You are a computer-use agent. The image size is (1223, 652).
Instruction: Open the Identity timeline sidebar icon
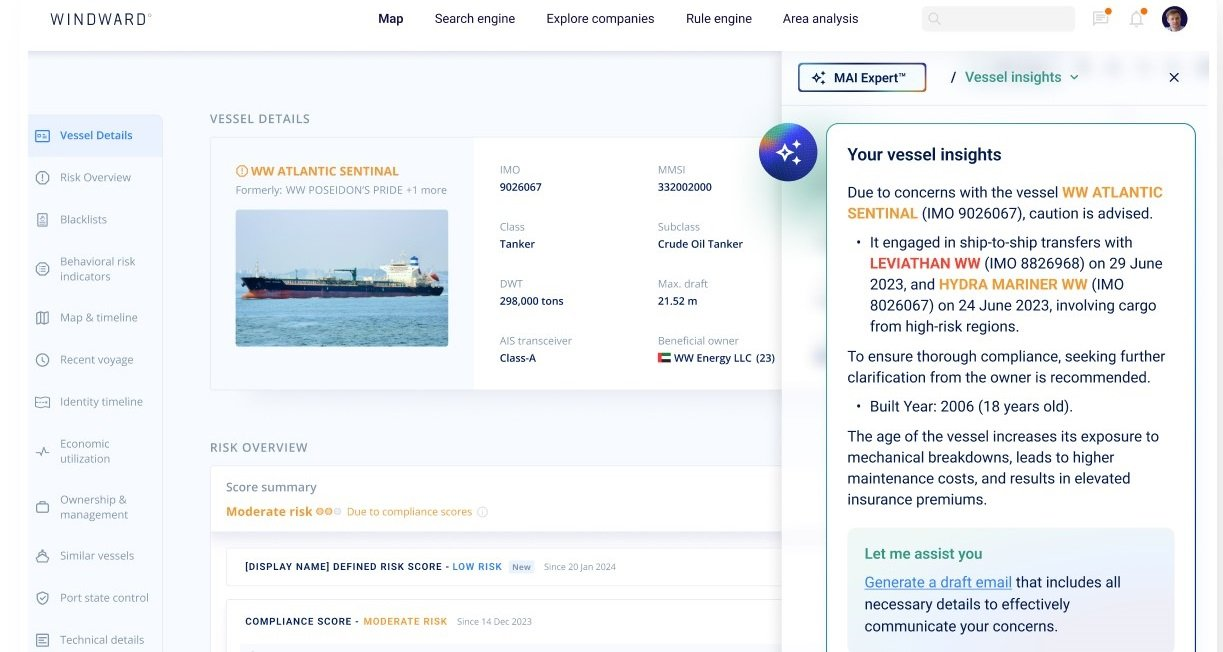click(x=44, y=401)
